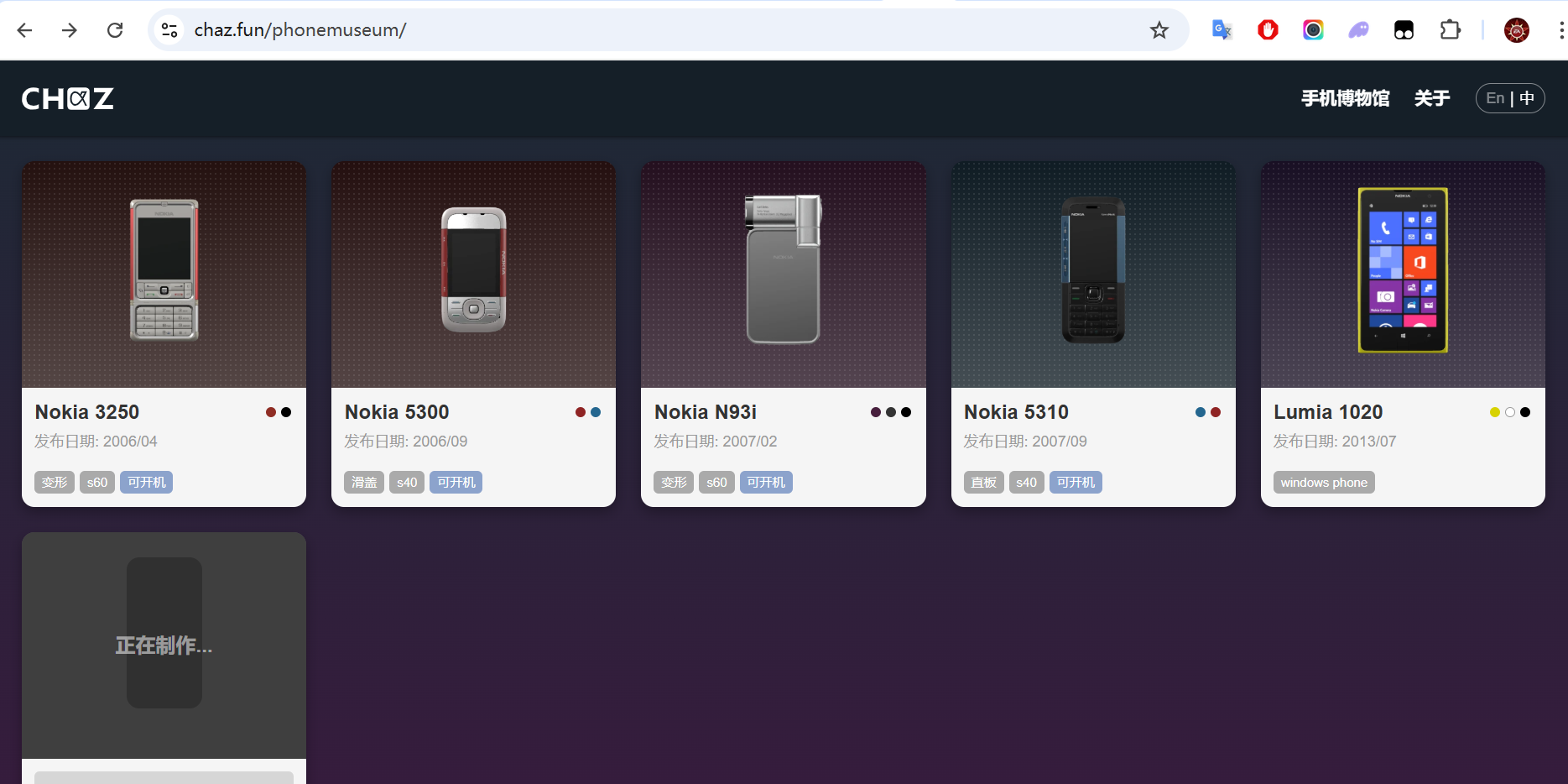This screenshot has height=784, width=1568.
Task: Select purple color dot for Nokia N93i
Action: [x=876, y=412]
